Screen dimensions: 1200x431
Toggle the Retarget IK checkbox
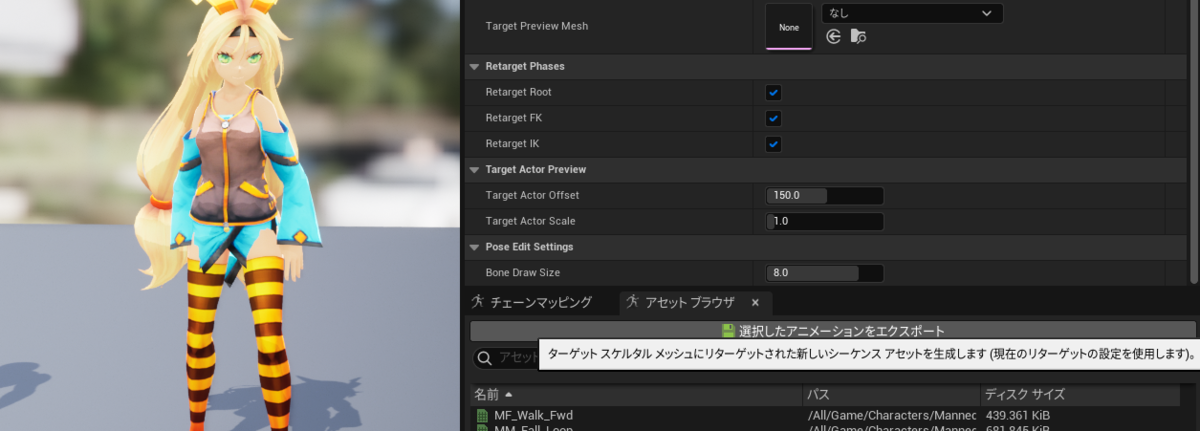[x=774, y=144]
